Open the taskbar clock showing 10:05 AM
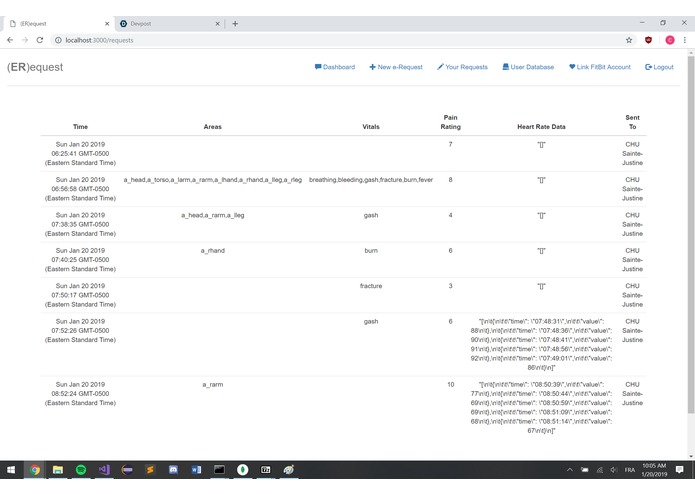Viewport: 695px width, 494px height. click(654, 470)
